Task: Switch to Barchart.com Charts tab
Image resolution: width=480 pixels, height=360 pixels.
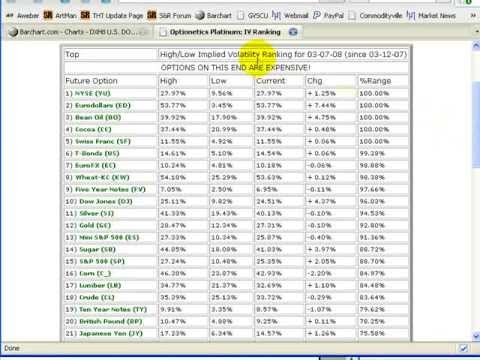Action: click(78, 32)
